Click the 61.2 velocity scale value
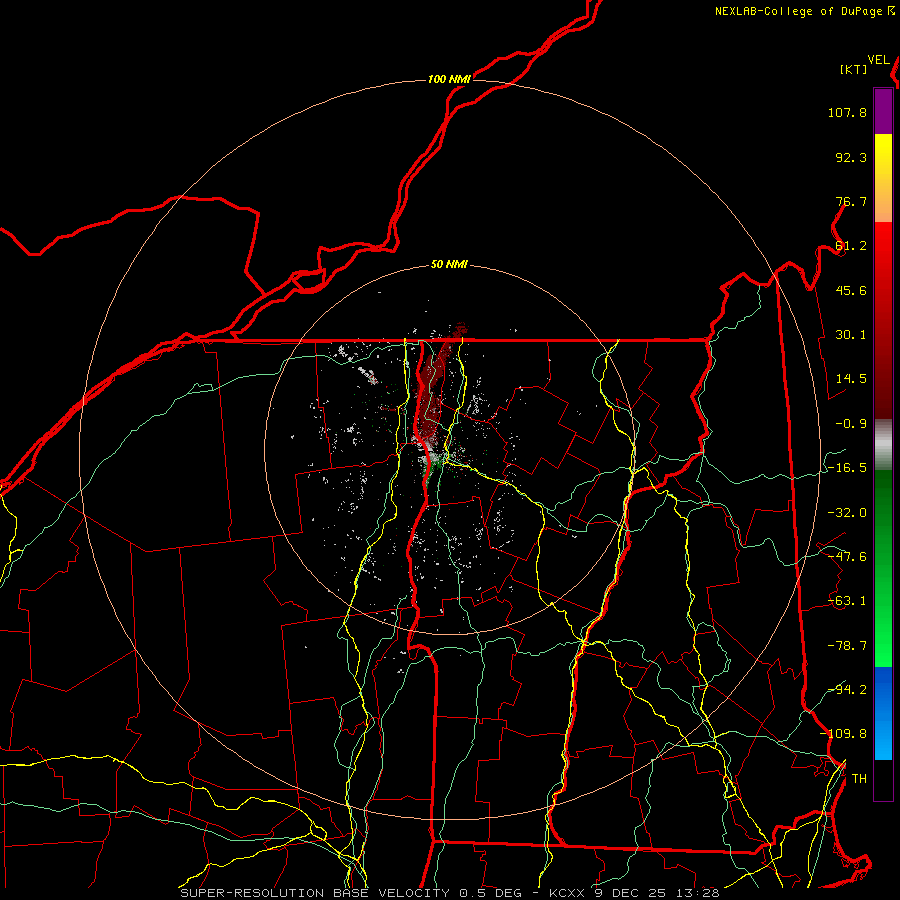This screenshot has width=900, height=900. (x=851, y=246)
